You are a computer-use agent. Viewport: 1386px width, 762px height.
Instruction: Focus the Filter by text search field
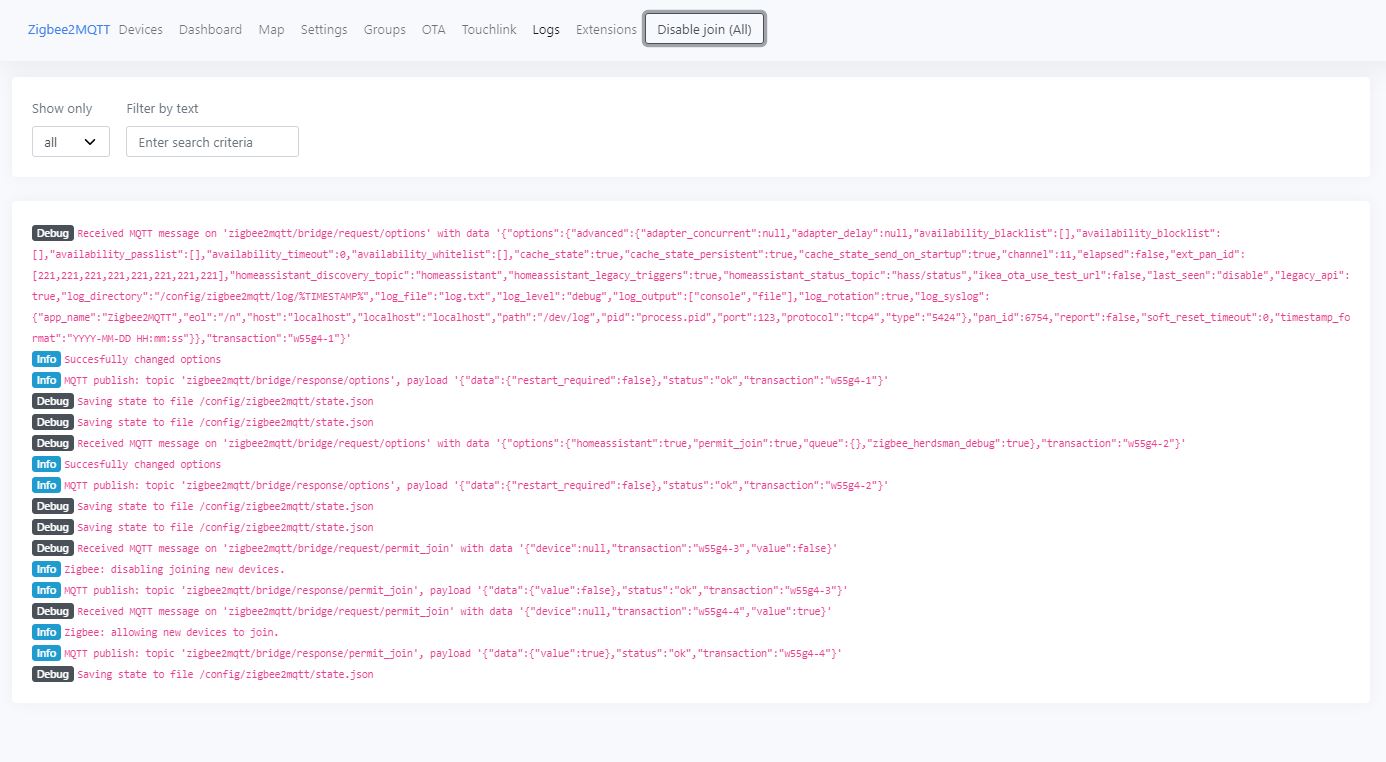[x=212, y=142]
